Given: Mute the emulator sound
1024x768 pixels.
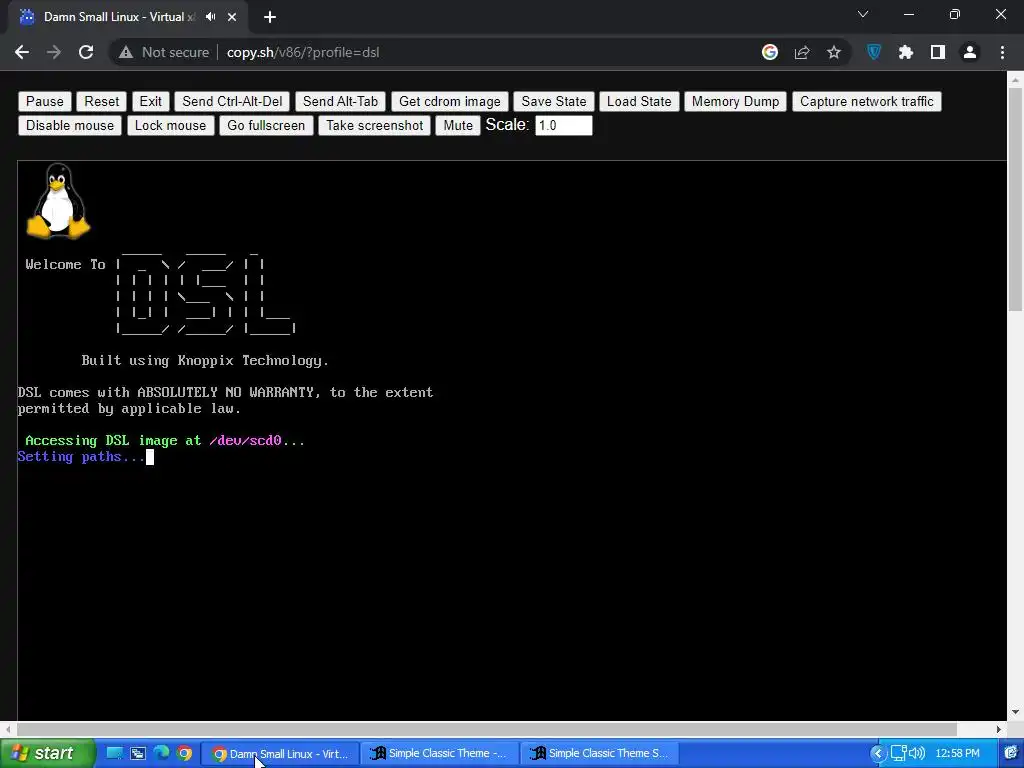Looking at the screenshot, I should 458,125.
